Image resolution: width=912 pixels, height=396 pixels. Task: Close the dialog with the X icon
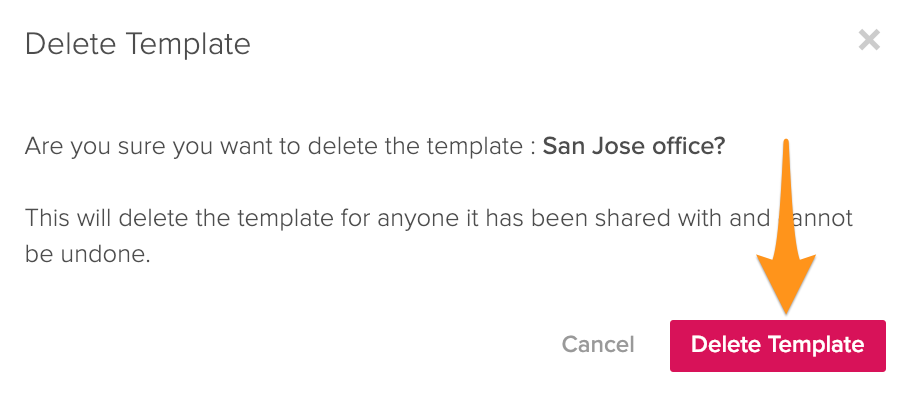tap(869, 41)
